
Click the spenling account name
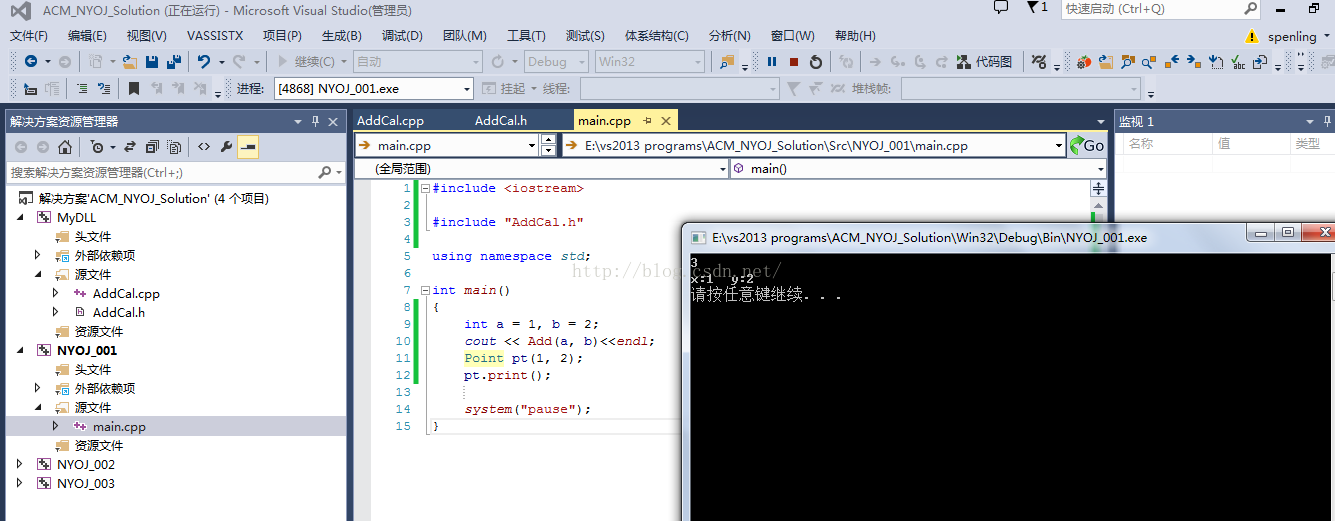tap(1292, 36)
